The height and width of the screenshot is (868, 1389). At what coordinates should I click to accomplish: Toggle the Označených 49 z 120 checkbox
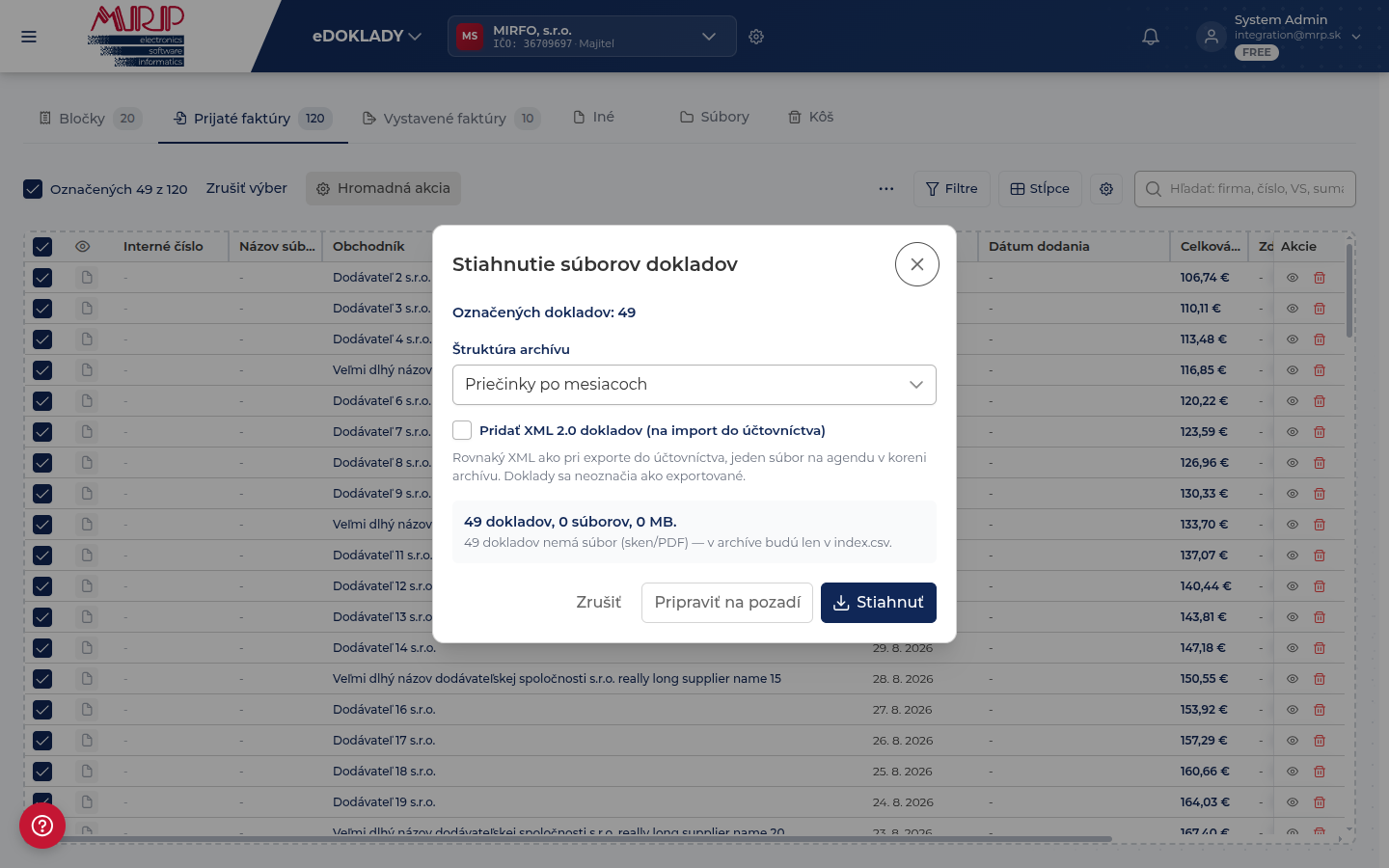(x=33, y=189)
